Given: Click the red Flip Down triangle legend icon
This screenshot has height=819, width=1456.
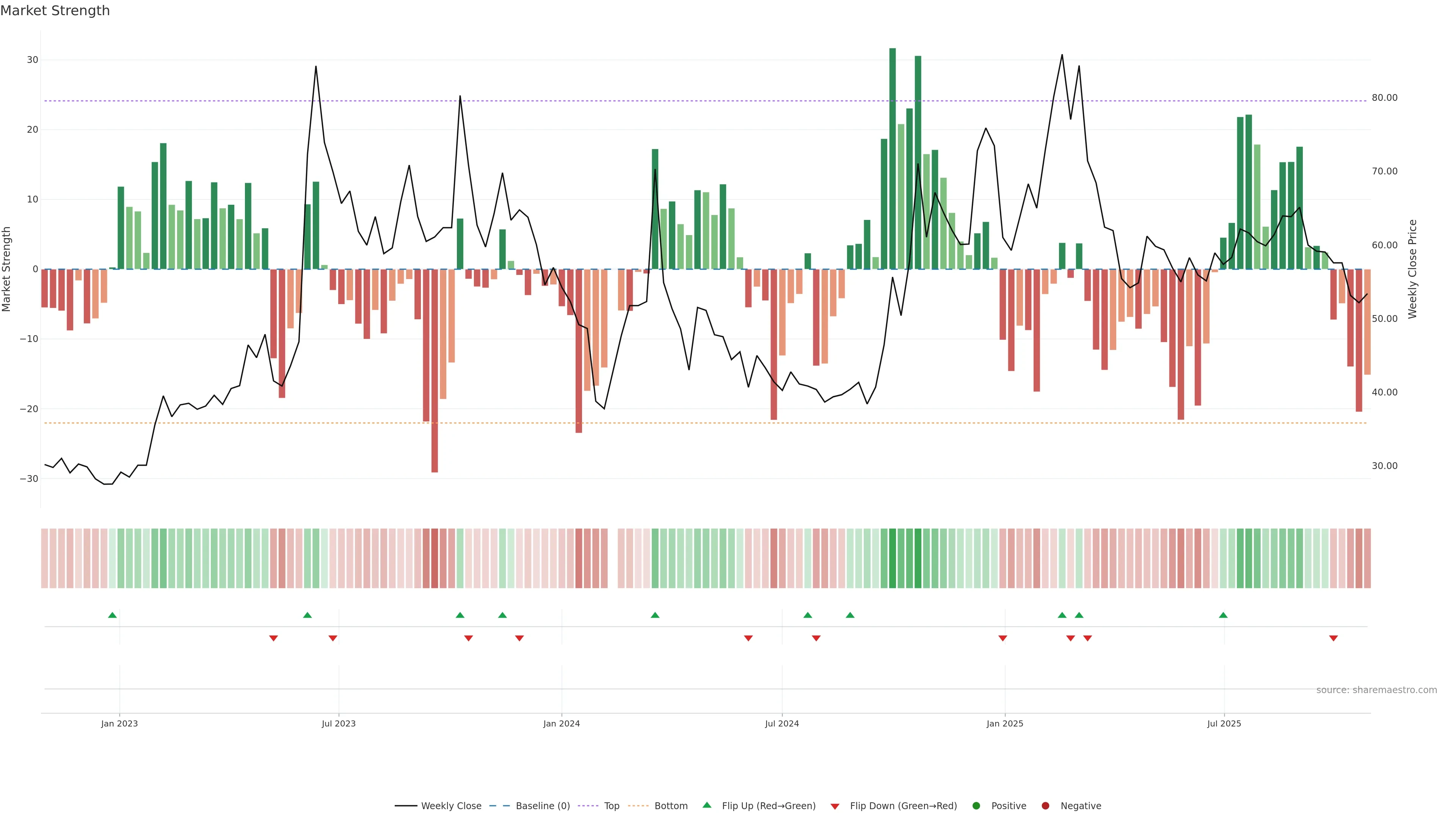Looking at the screenshot, I should [835, 806].
